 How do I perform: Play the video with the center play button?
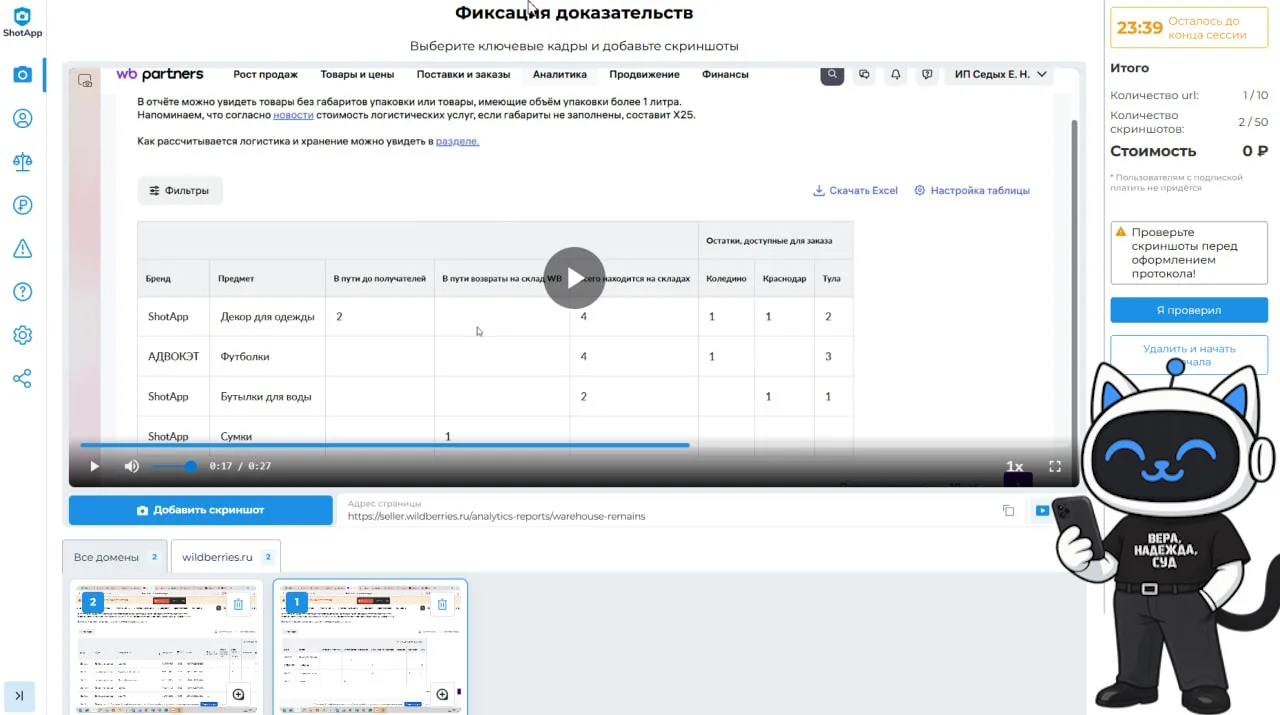pyautogui.click(x=575, y=278)
